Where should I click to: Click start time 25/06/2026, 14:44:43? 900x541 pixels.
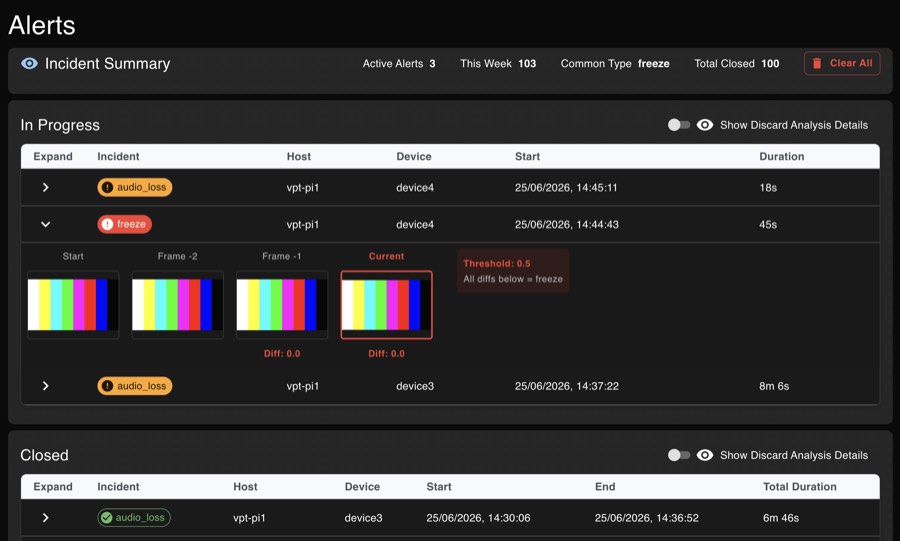coord(567,224)
